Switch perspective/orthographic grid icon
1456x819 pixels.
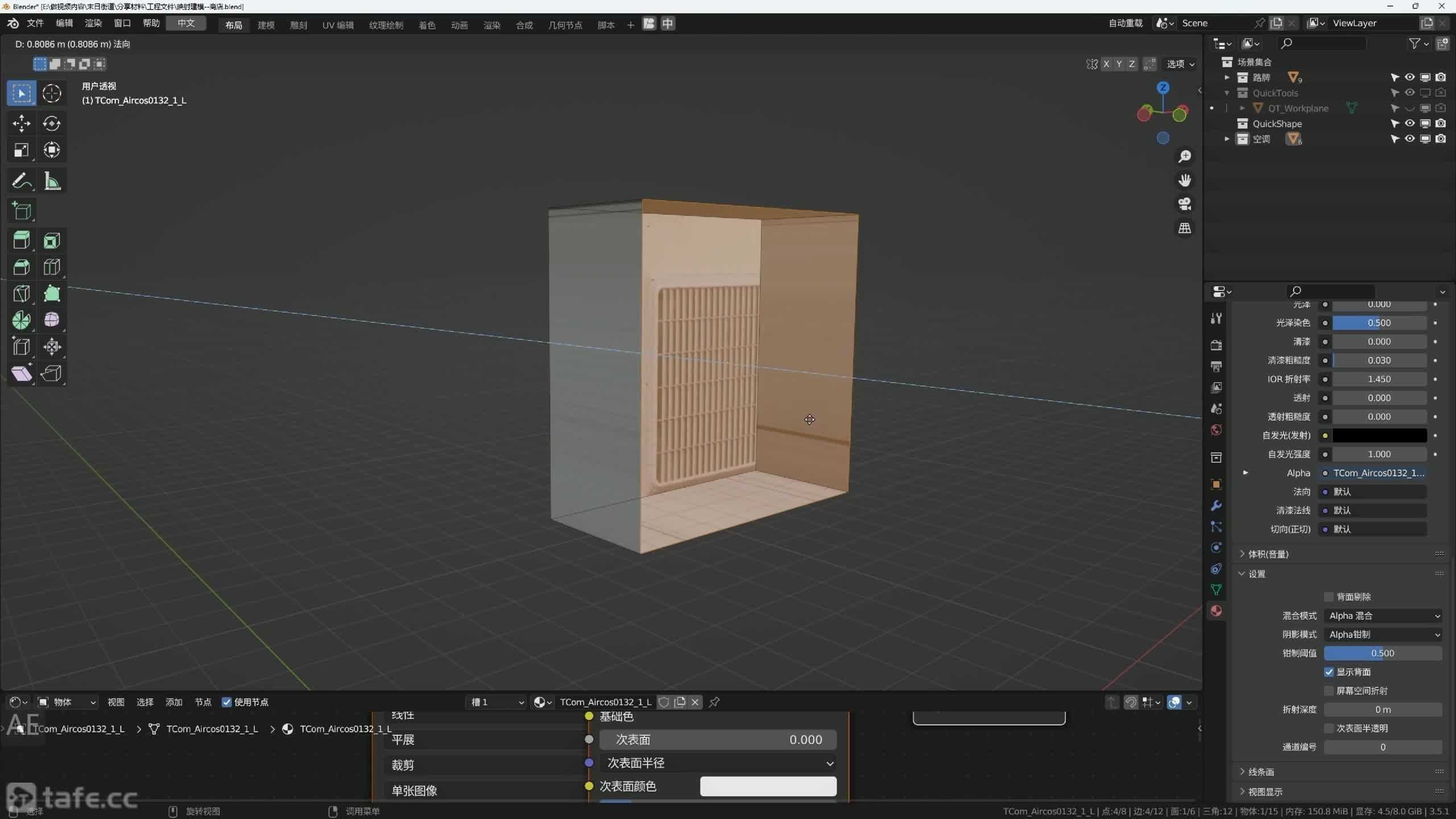coord(1185,228)
